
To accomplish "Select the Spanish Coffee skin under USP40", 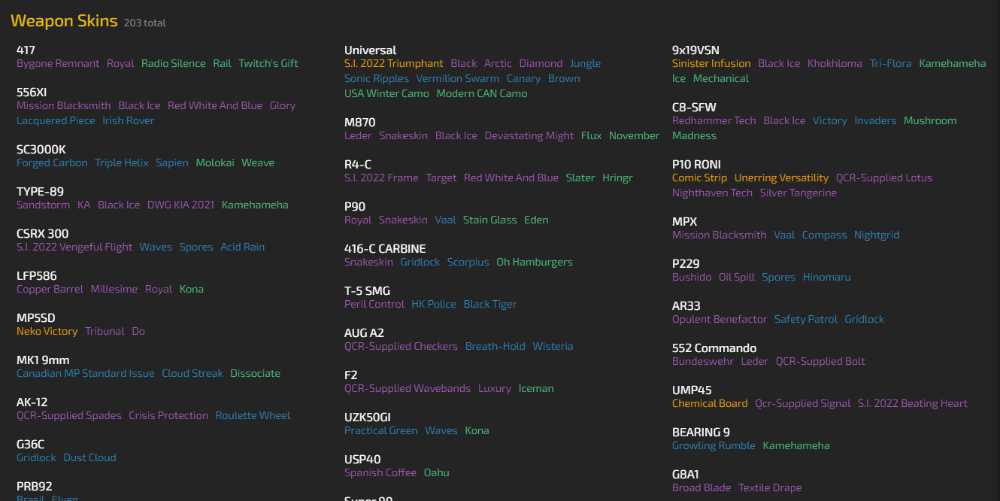I will 380,473.
